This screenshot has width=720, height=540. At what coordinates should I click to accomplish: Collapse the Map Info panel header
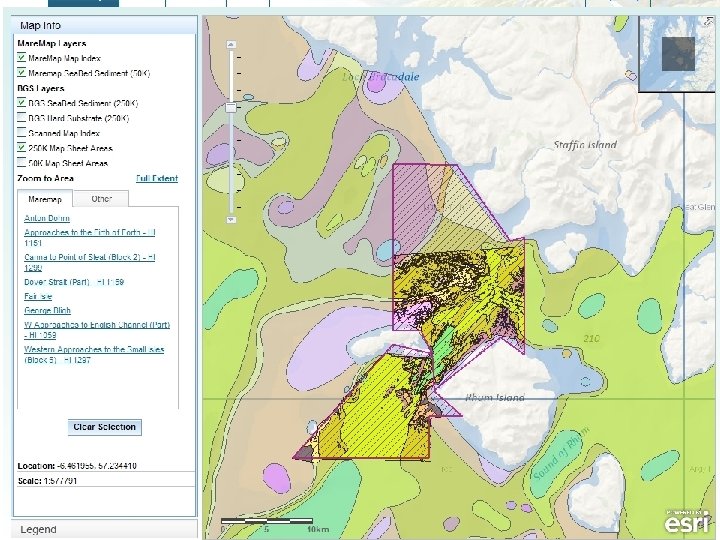(x=105, y=25)
